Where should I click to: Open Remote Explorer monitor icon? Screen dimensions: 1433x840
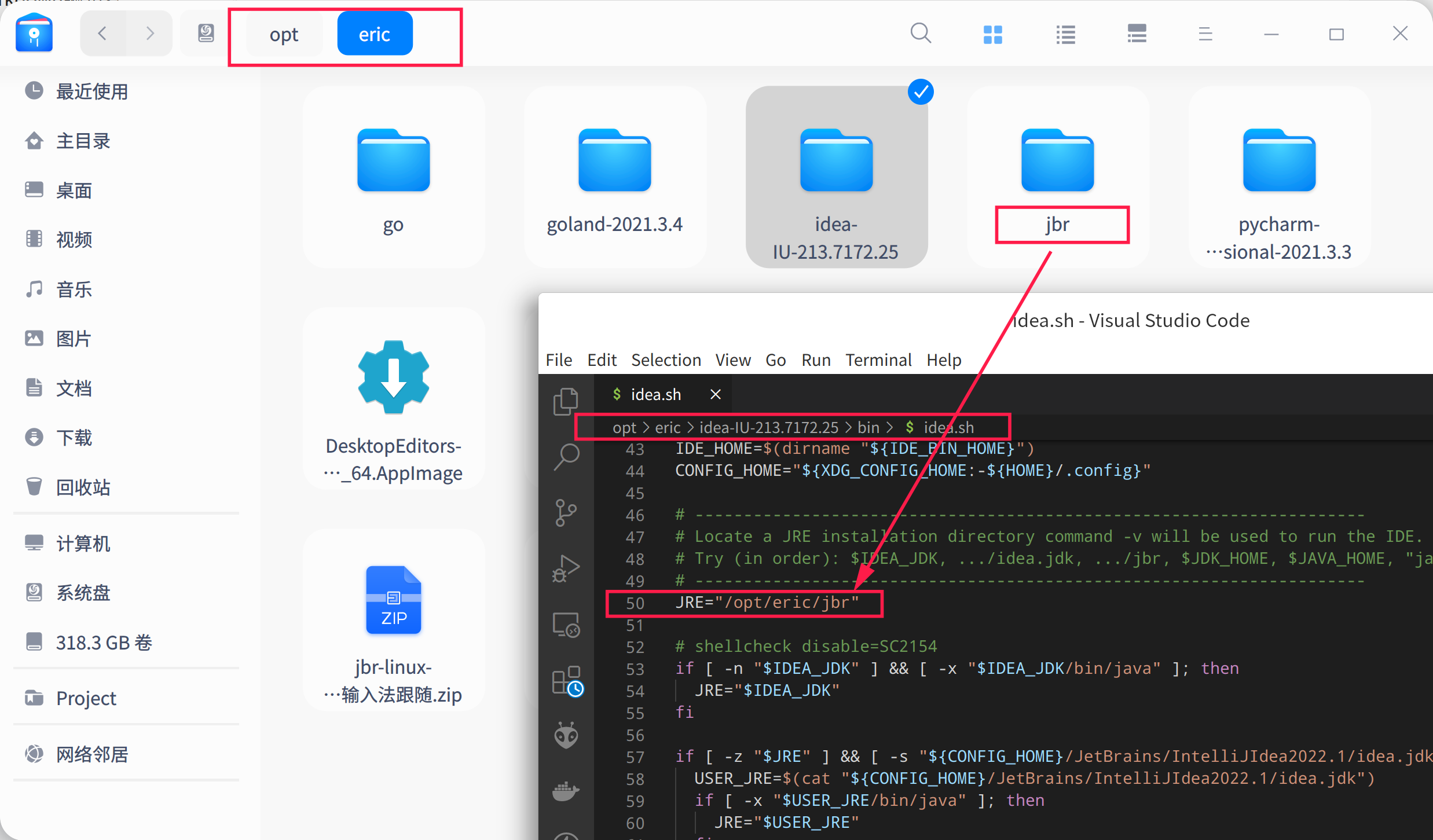(566, 625)
